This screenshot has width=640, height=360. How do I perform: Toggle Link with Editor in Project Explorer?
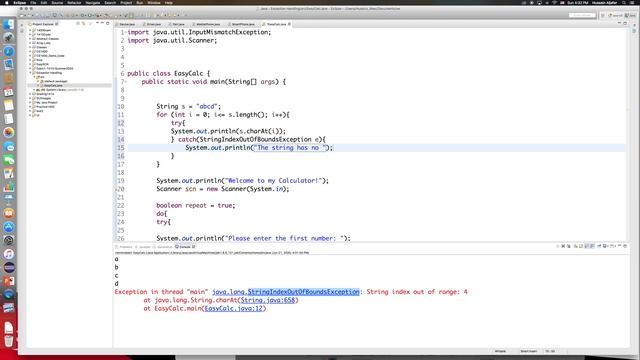point(84,24)
